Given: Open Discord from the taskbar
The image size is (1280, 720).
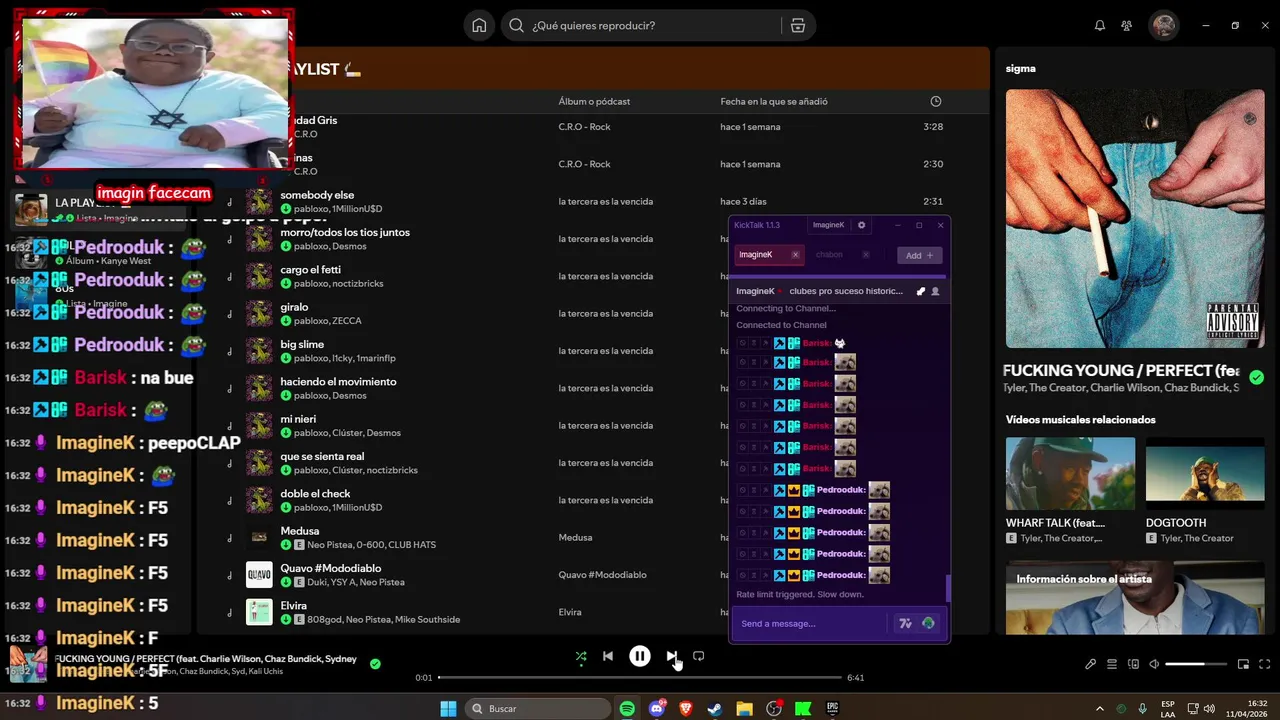Looking at the screenshot, I should click(657, 708).
